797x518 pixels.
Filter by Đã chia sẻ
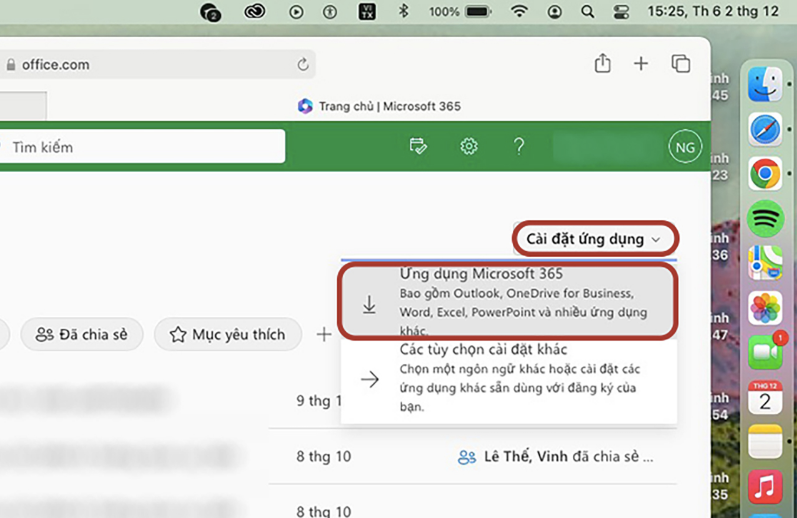pos(82,335)
